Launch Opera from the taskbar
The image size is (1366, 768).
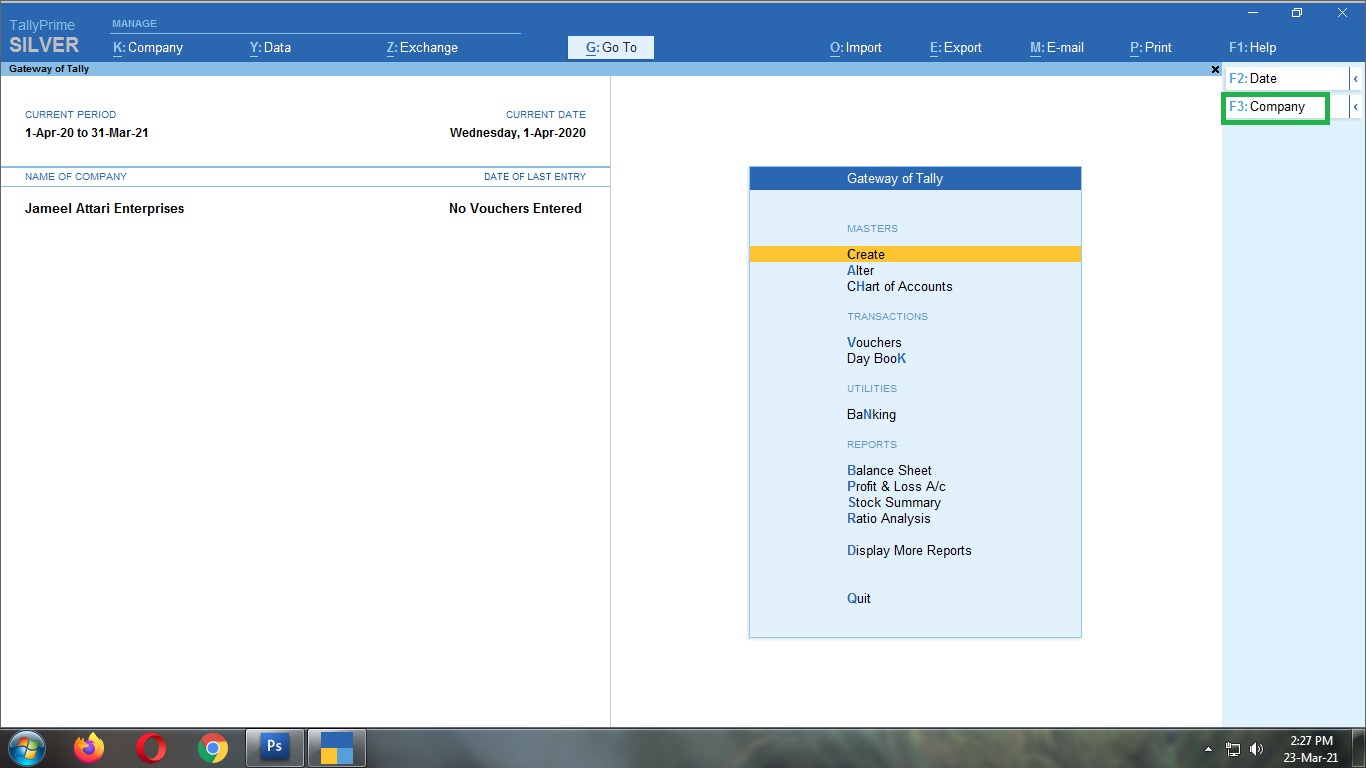tap(151, 748)
